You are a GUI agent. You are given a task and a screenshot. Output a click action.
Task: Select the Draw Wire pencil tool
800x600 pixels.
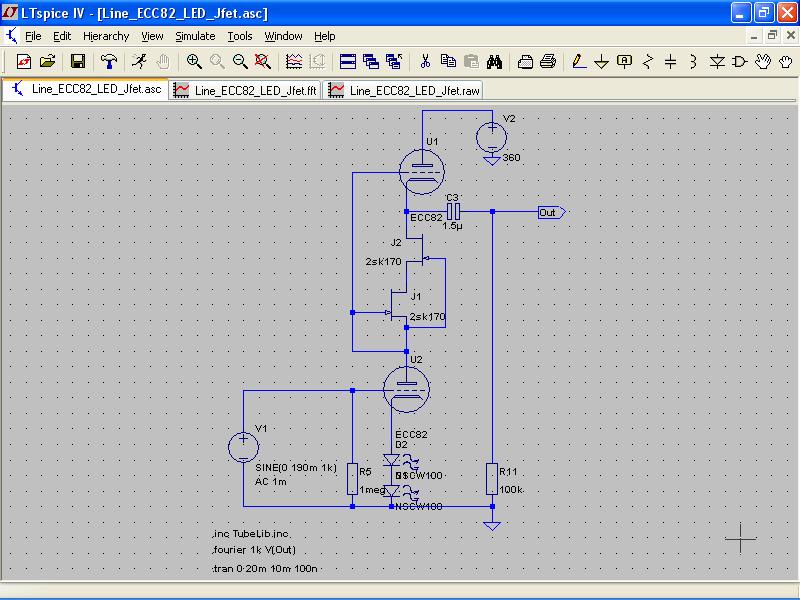pos(578,62)
